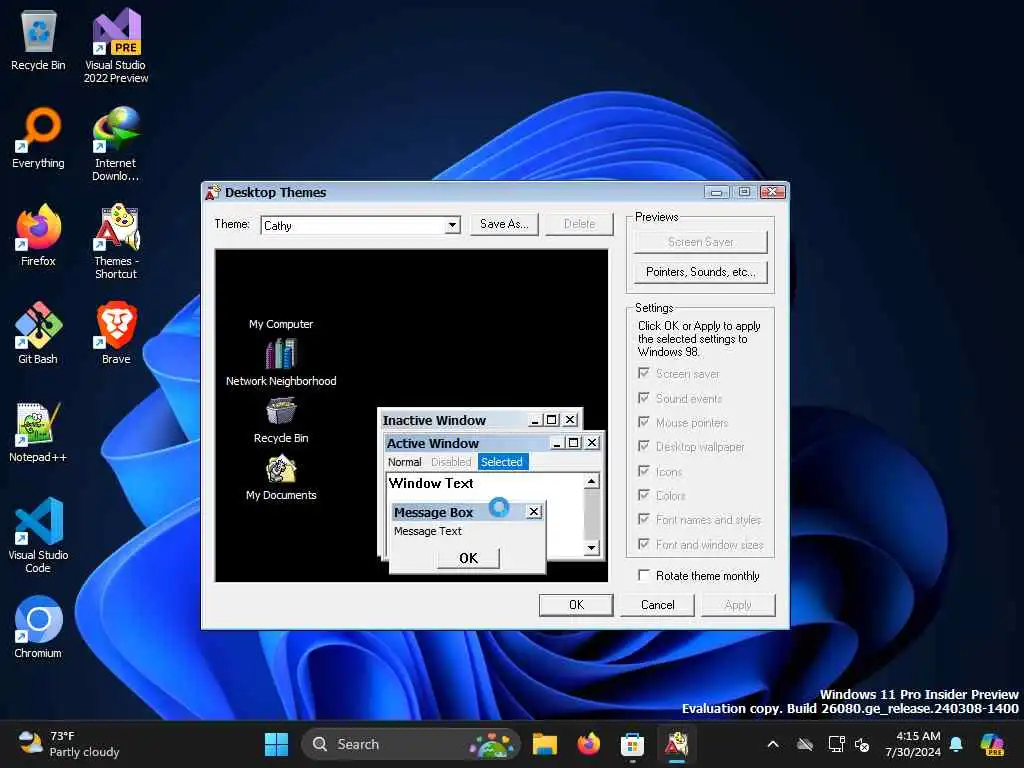This screenshot has width=1024, height=768.
Task: Click the preview scrollbar up arrow
Action: coord(591,481)
